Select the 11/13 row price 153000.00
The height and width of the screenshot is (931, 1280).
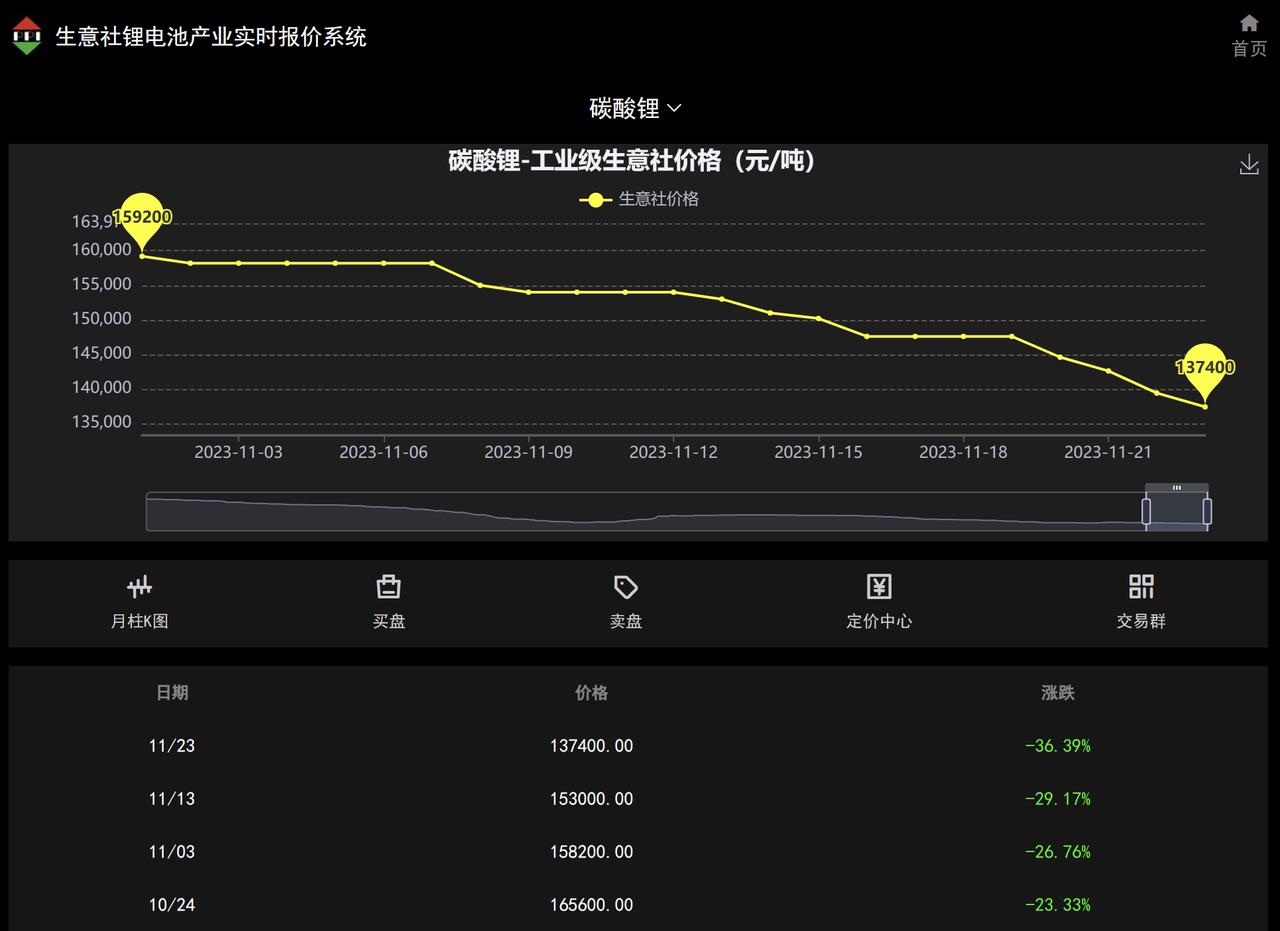(591, 799)
